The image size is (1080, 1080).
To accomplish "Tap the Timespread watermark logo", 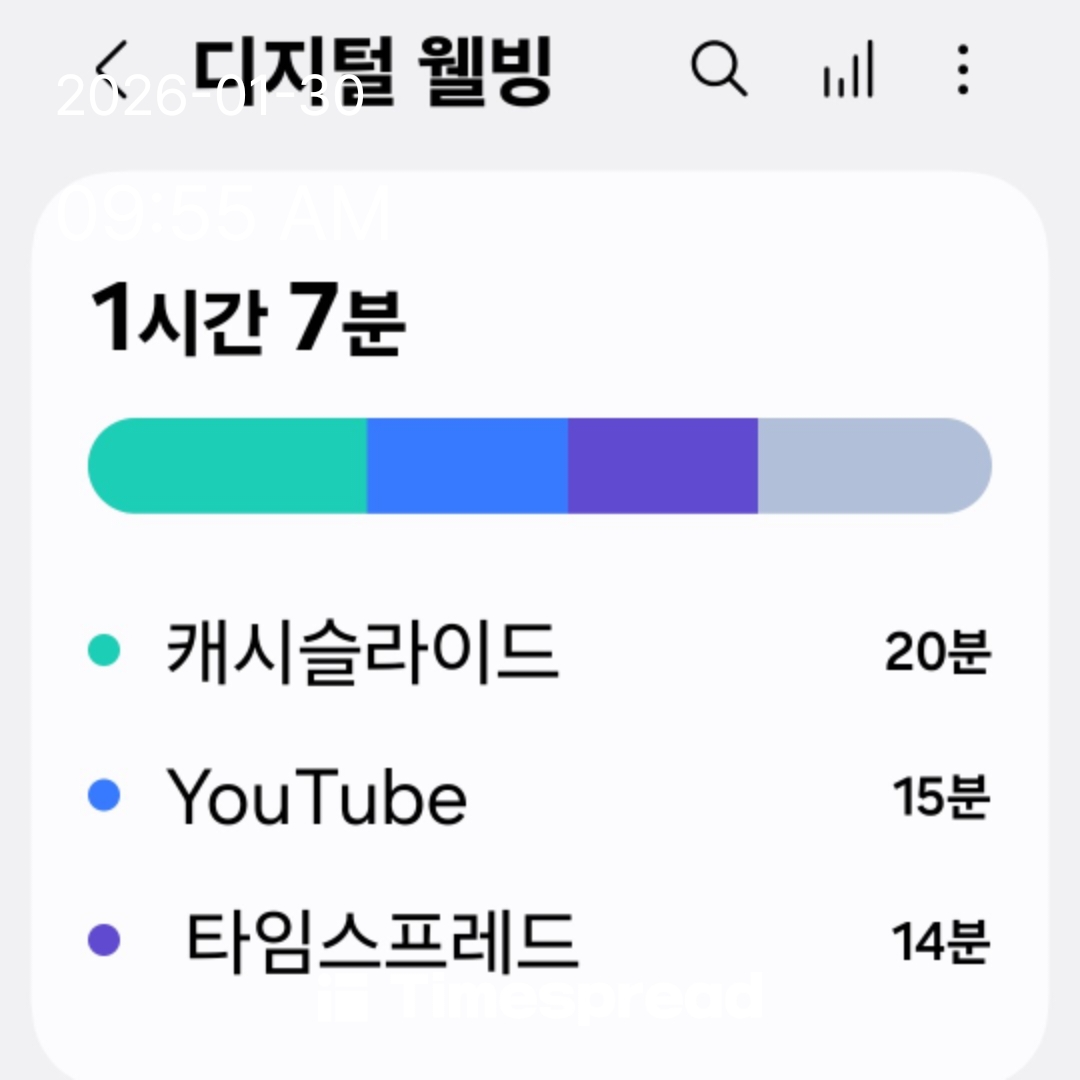I will pos(540,996).
